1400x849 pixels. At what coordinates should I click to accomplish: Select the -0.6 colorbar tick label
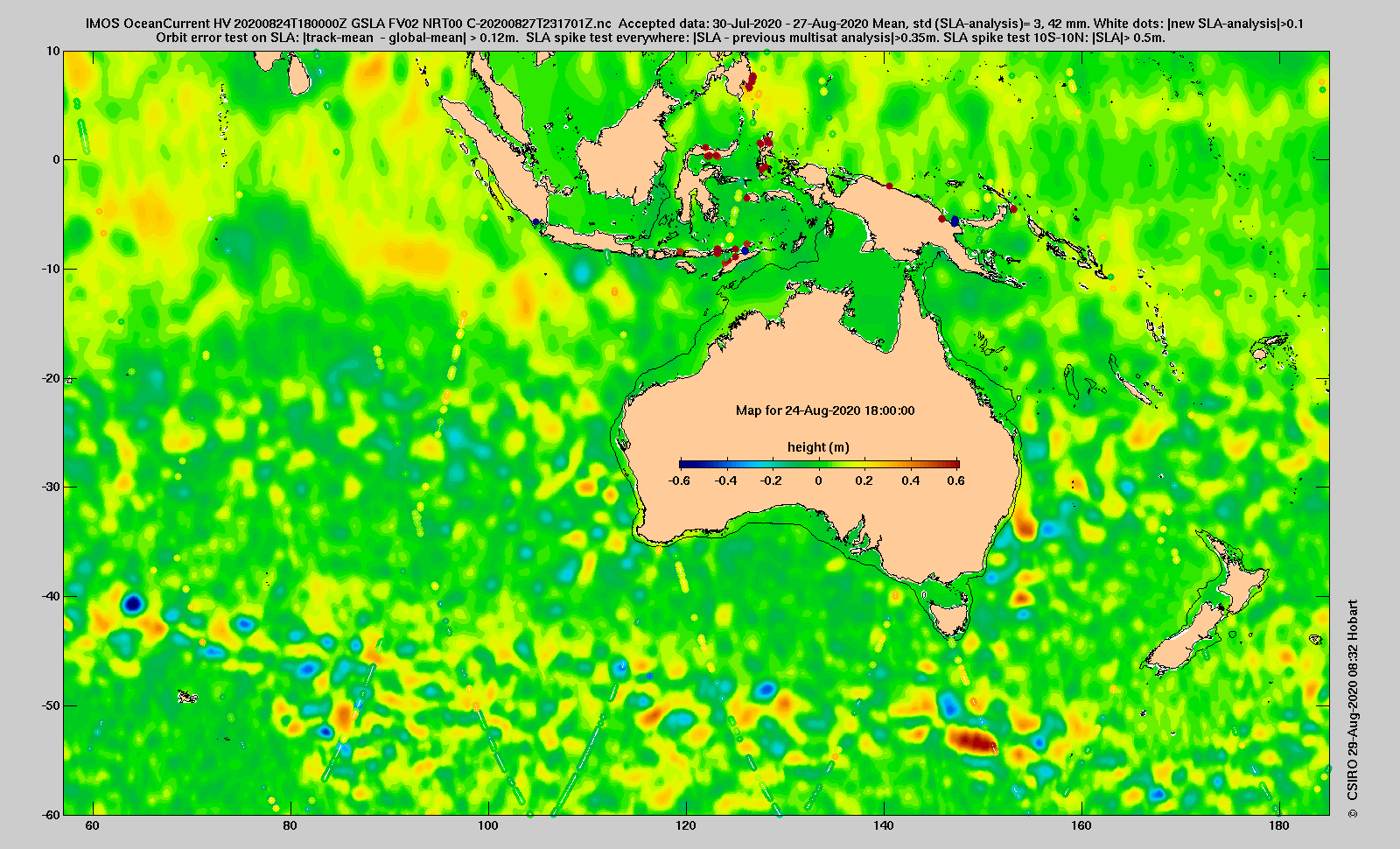679,481
